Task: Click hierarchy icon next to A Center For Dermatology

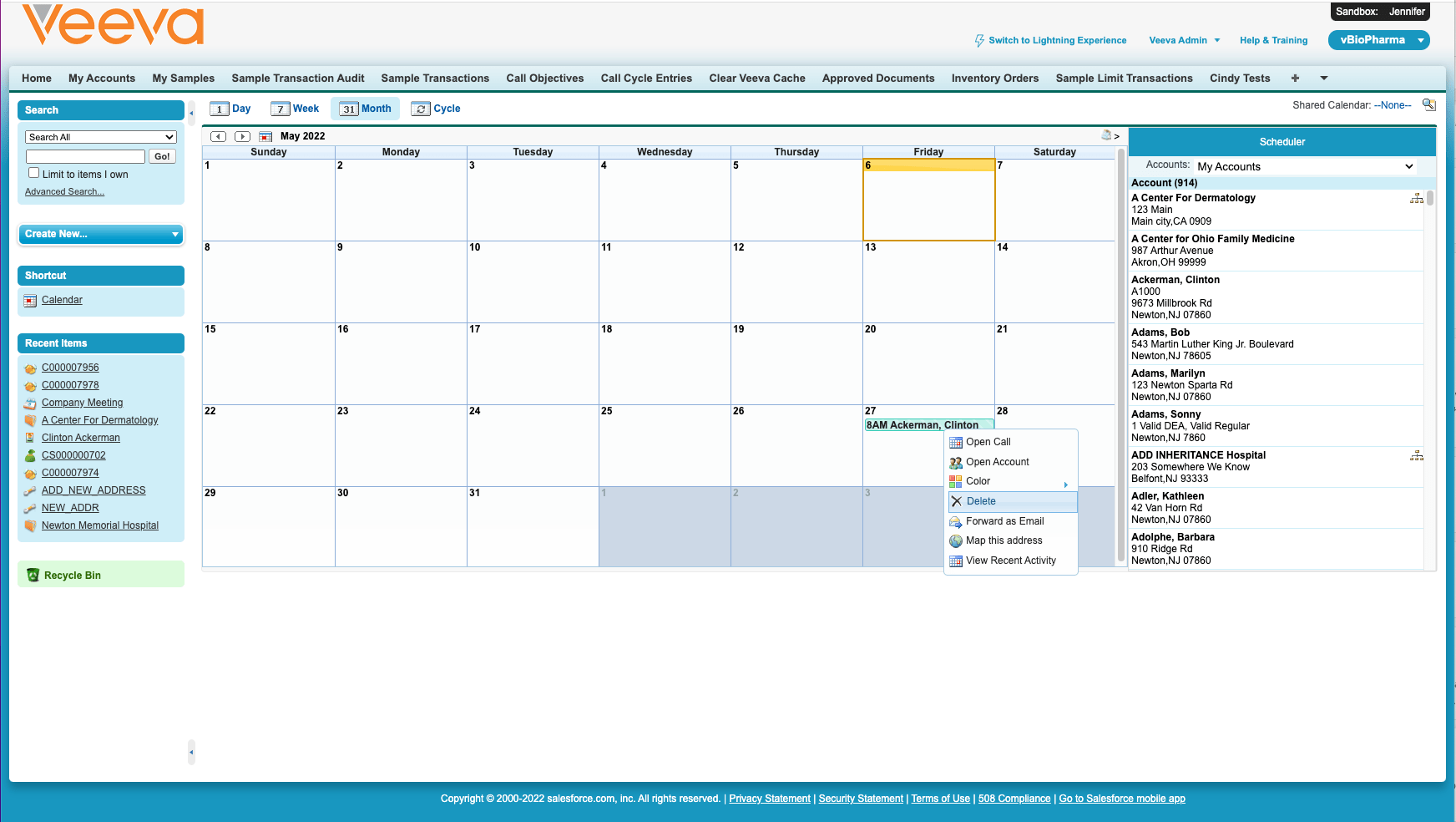Action: pyautogui.click(x=1417, y=199)
